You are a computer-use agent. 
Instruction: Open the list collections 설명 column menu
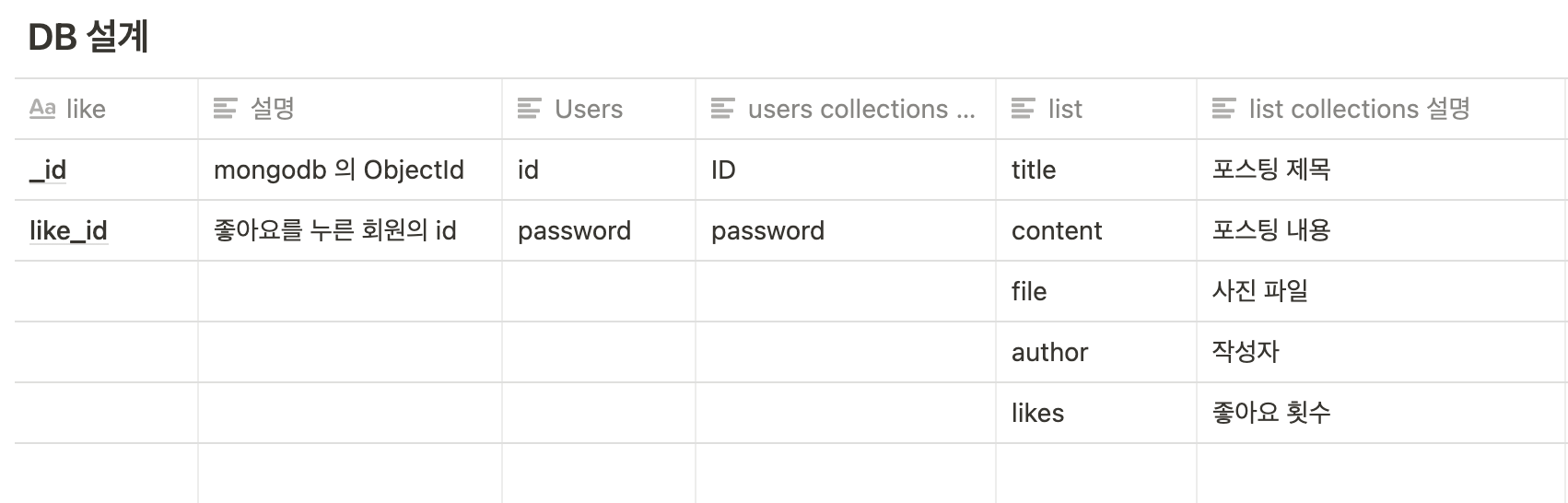[x=1382, y=109]
